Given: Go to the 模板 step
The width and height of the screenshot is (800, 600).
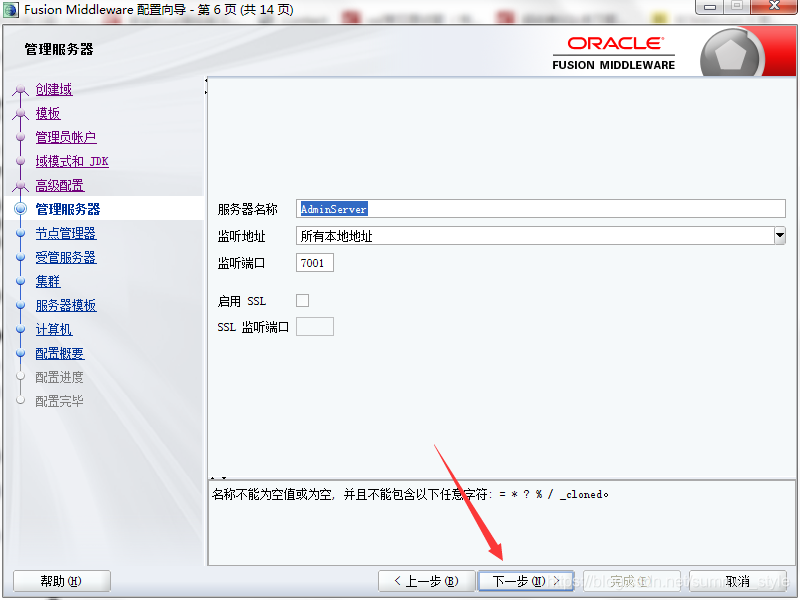Looking at the screenshot, I should click(48, 113).
